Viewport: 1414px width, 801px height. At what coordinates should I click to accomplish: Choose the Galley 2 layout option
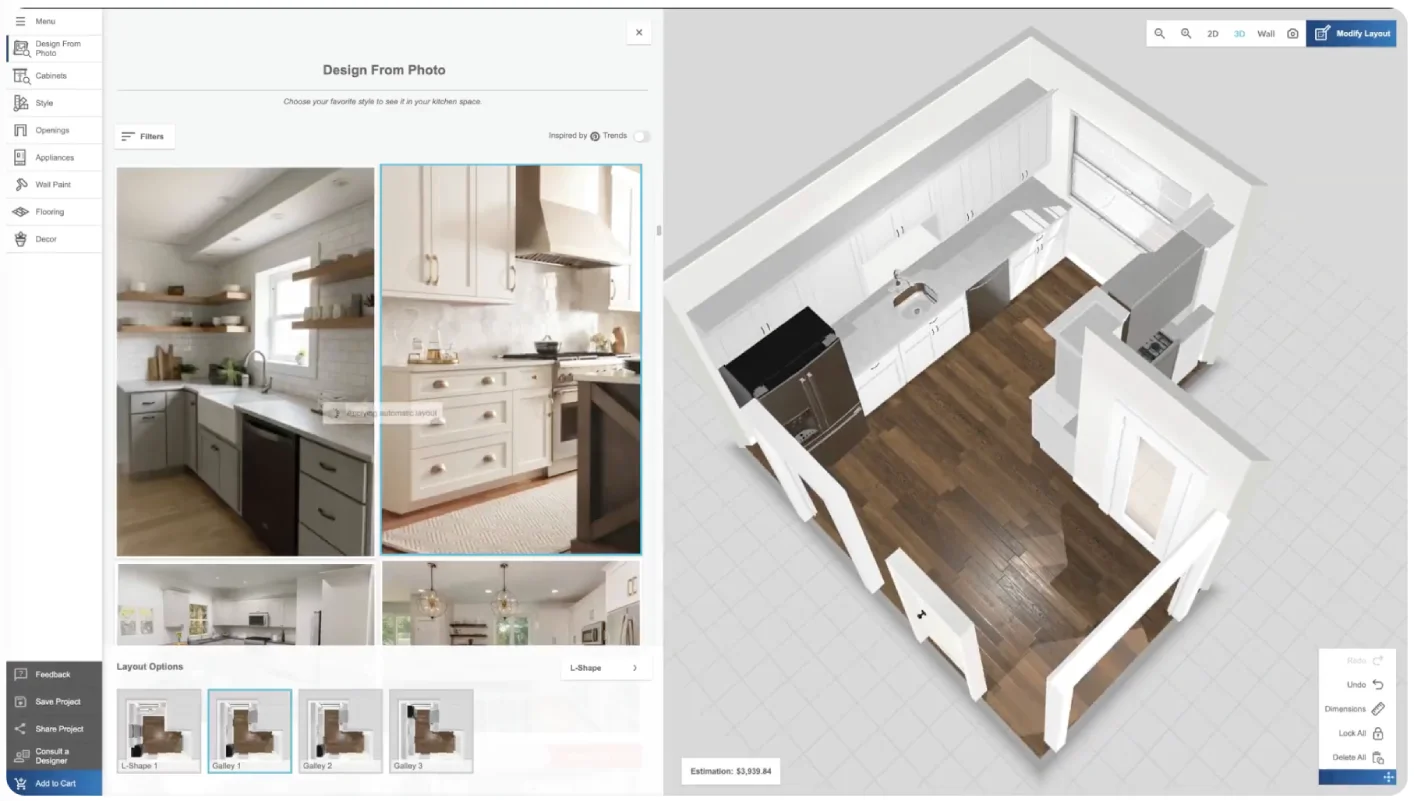[x=341, y=731]
